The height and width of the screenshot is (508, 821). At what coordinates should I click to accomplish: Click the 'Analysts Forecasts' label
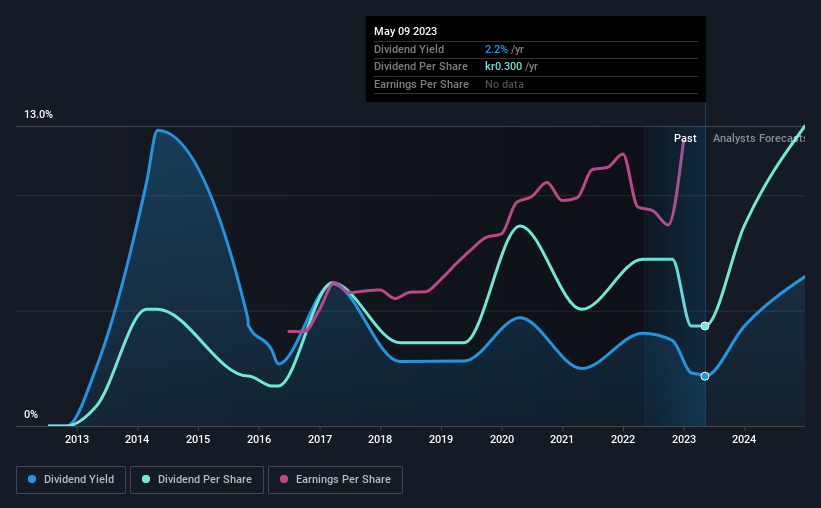[759, 138]
